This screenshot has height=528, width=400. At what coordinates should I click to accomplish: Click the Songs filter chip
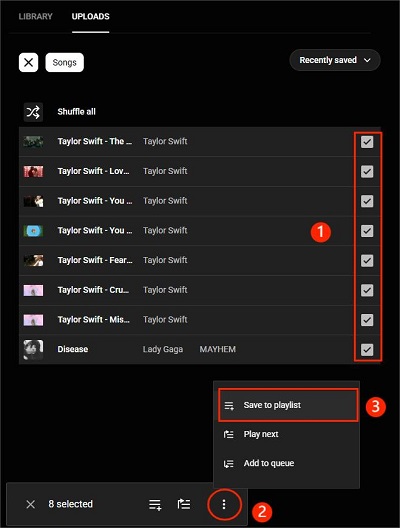click(65, 62)
